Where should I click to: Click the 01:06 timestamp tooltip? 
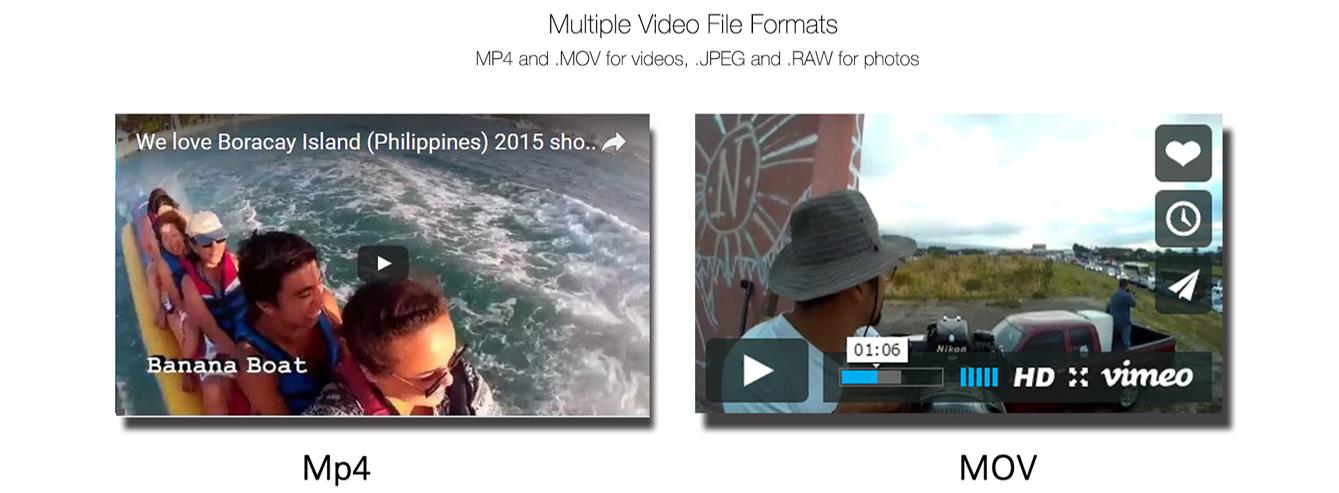[877, 350]
